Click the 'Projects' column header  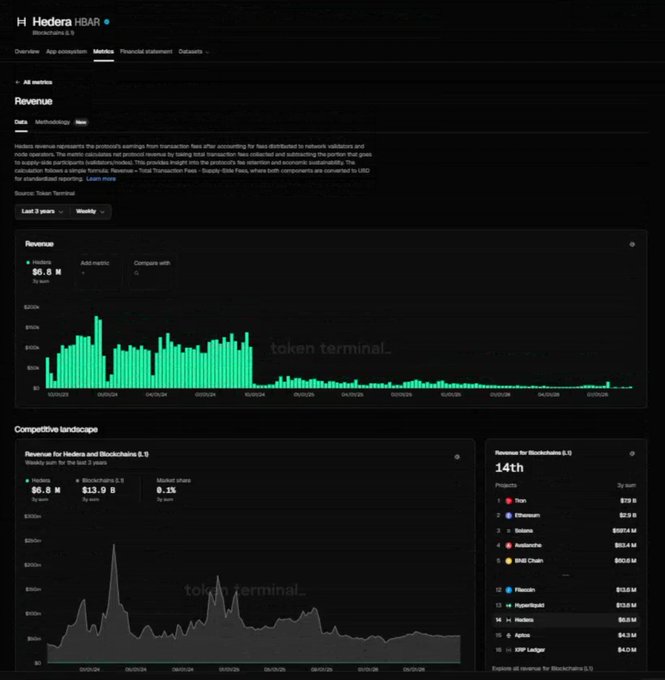(x=506, y=485)
